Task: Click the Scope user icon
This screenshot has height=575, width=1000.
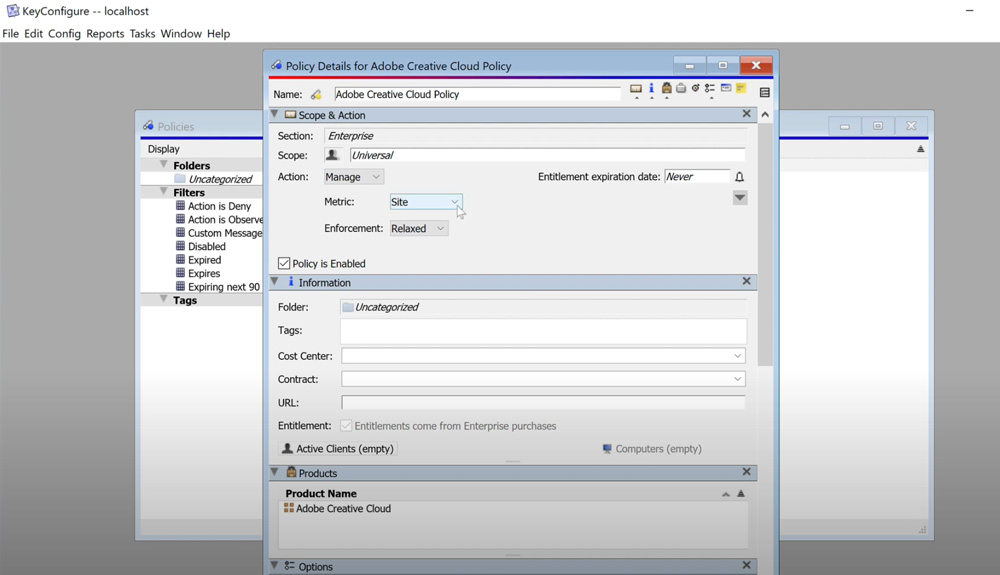Action: (332, 155)
